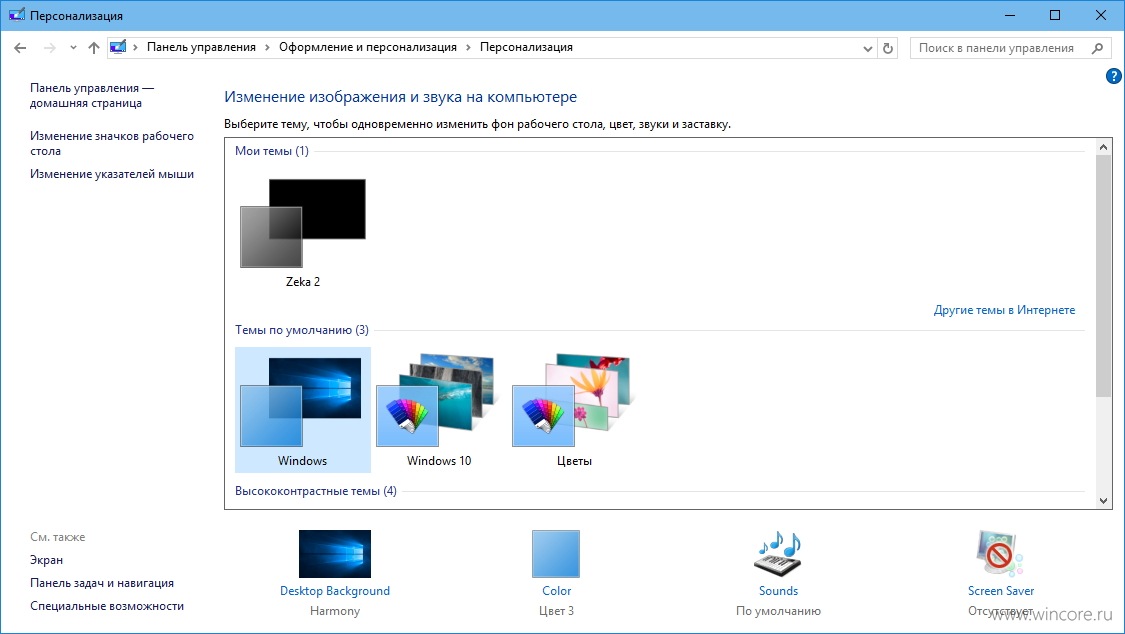
Task: Select the Windows 10 theme
Action: pos(438,410)
